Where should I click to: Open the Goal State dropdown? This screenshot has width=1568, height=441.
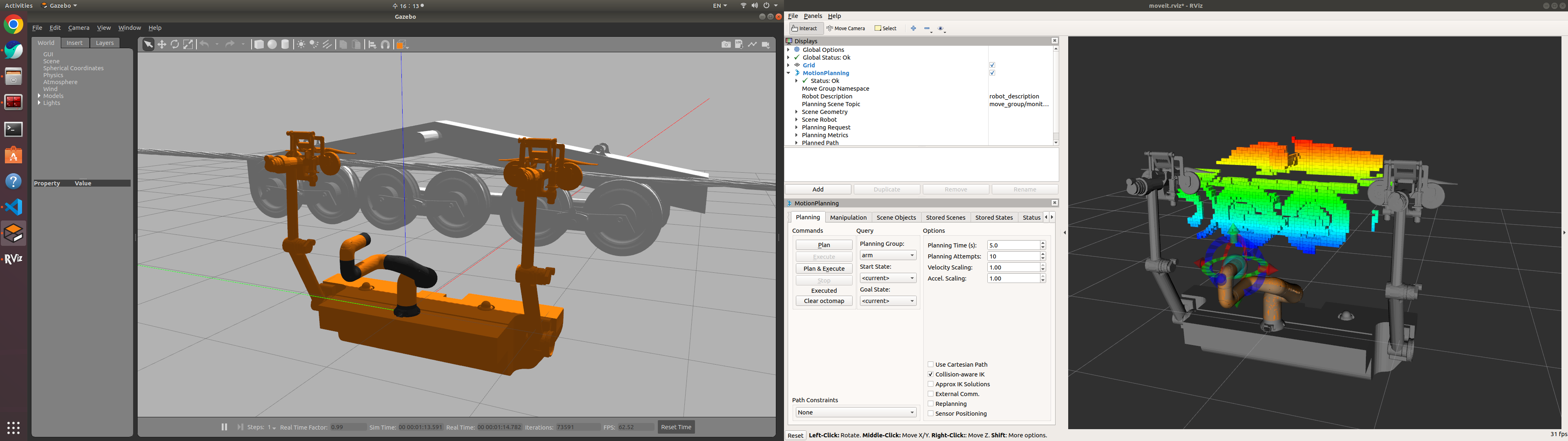pos(888,301)
